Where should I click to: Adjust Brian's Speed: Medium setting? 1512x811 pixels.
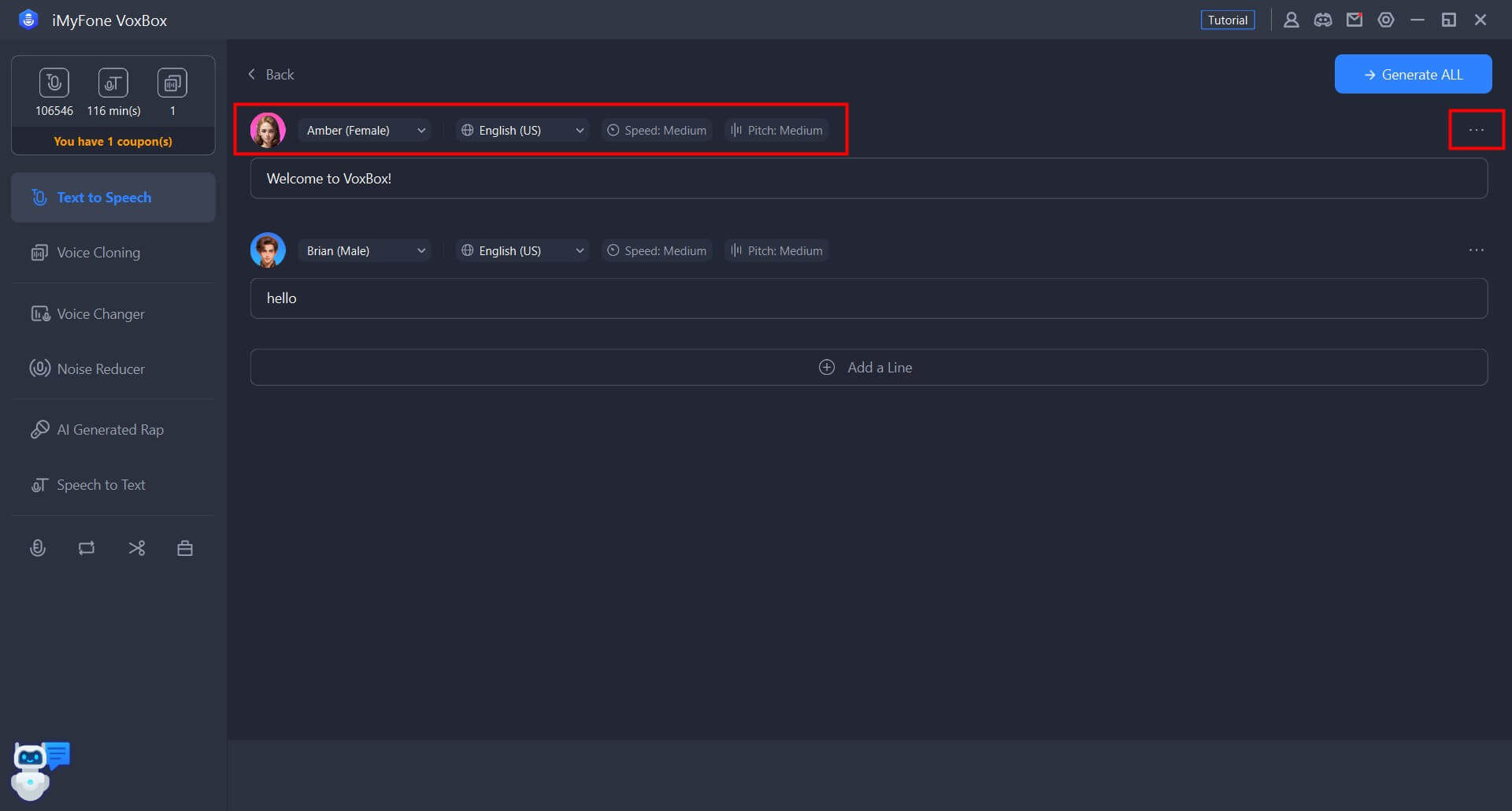[x=657, y=251]
